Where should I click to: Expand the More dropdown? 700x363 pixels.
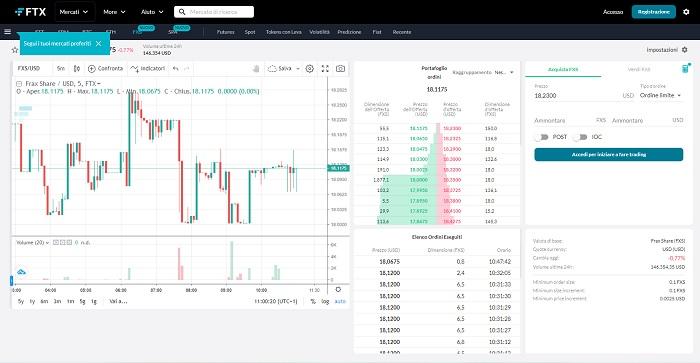pyautogui.click(x=114, y=12)
